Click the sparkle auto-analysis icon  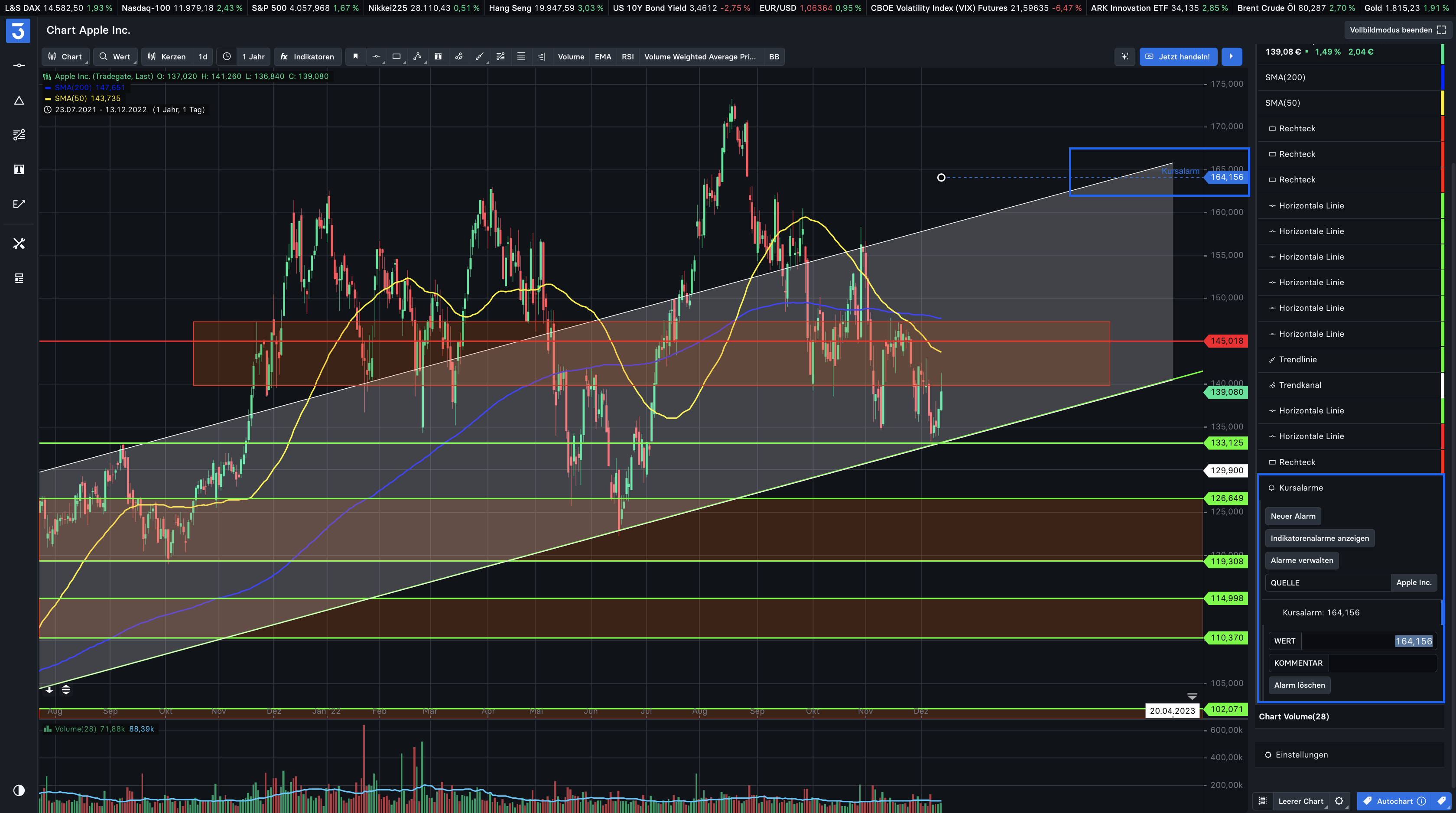(1125, 56)
